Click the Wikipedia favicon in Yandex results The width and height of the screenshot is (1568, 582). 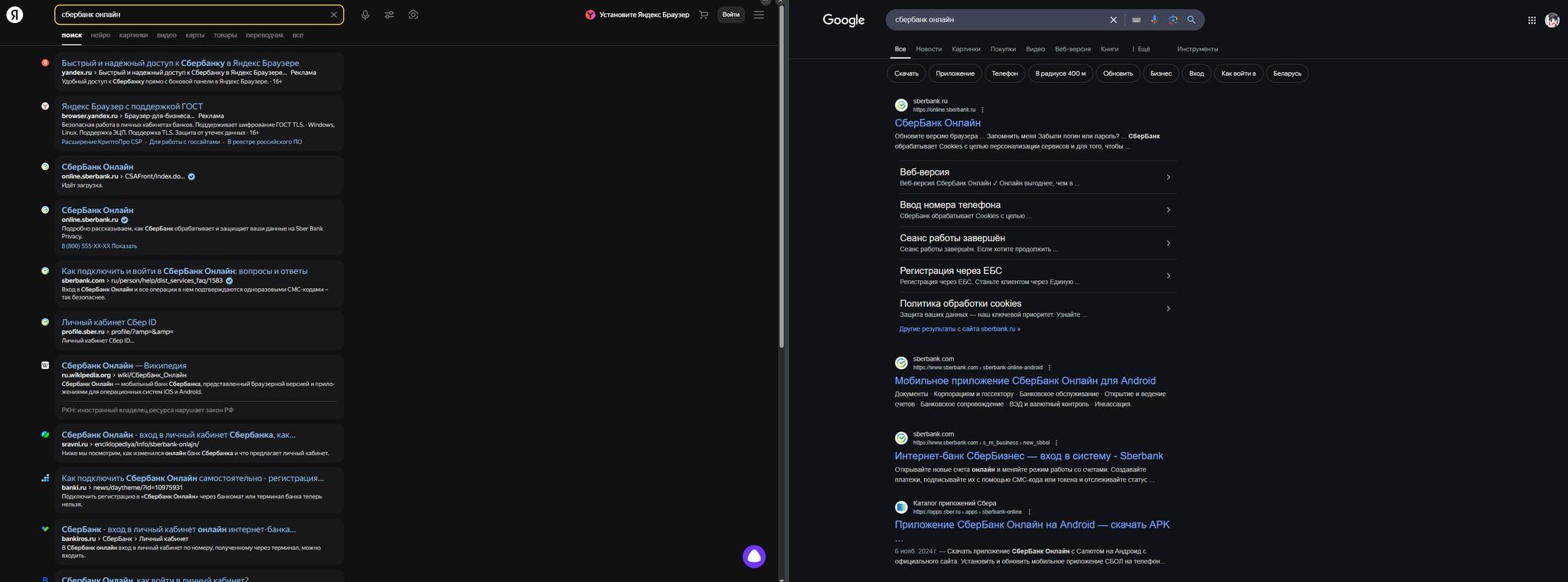tap(45, 365)
